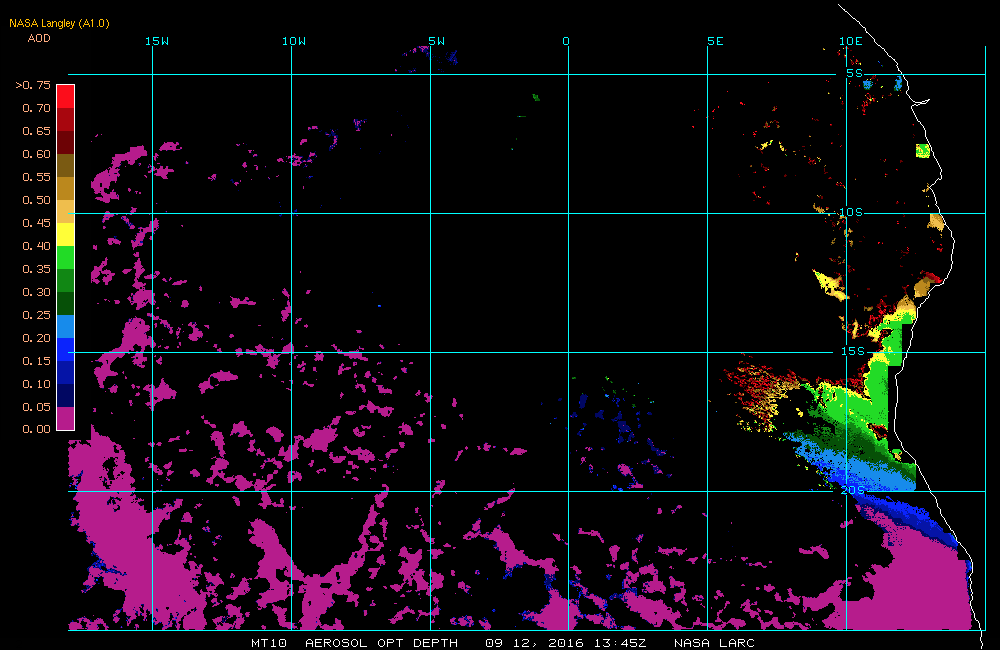Click the magenta 0.00 legend swatch

(65, 418)
